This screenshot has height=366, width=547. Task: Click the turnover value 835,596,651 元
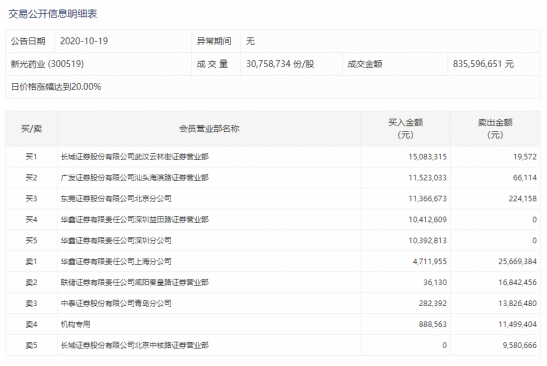(483, 64)
